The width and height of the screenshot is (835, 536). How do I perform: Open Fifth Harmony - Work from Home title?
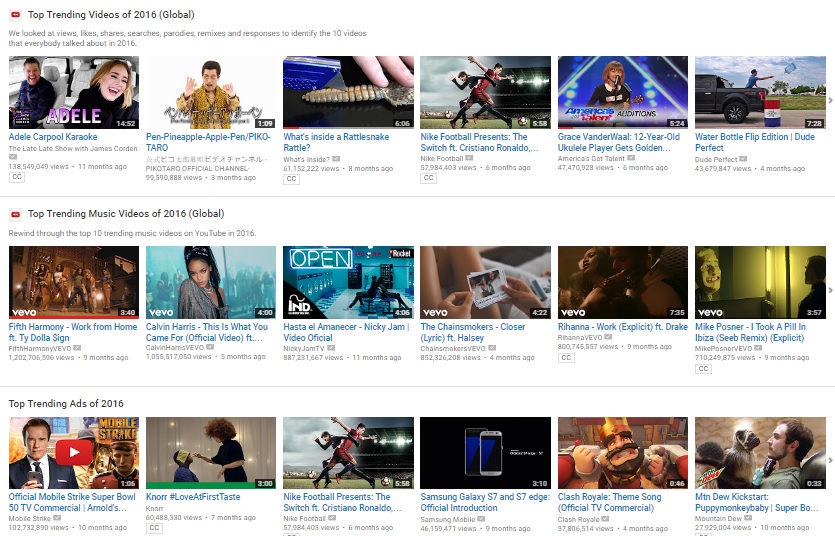coord(73,332)
